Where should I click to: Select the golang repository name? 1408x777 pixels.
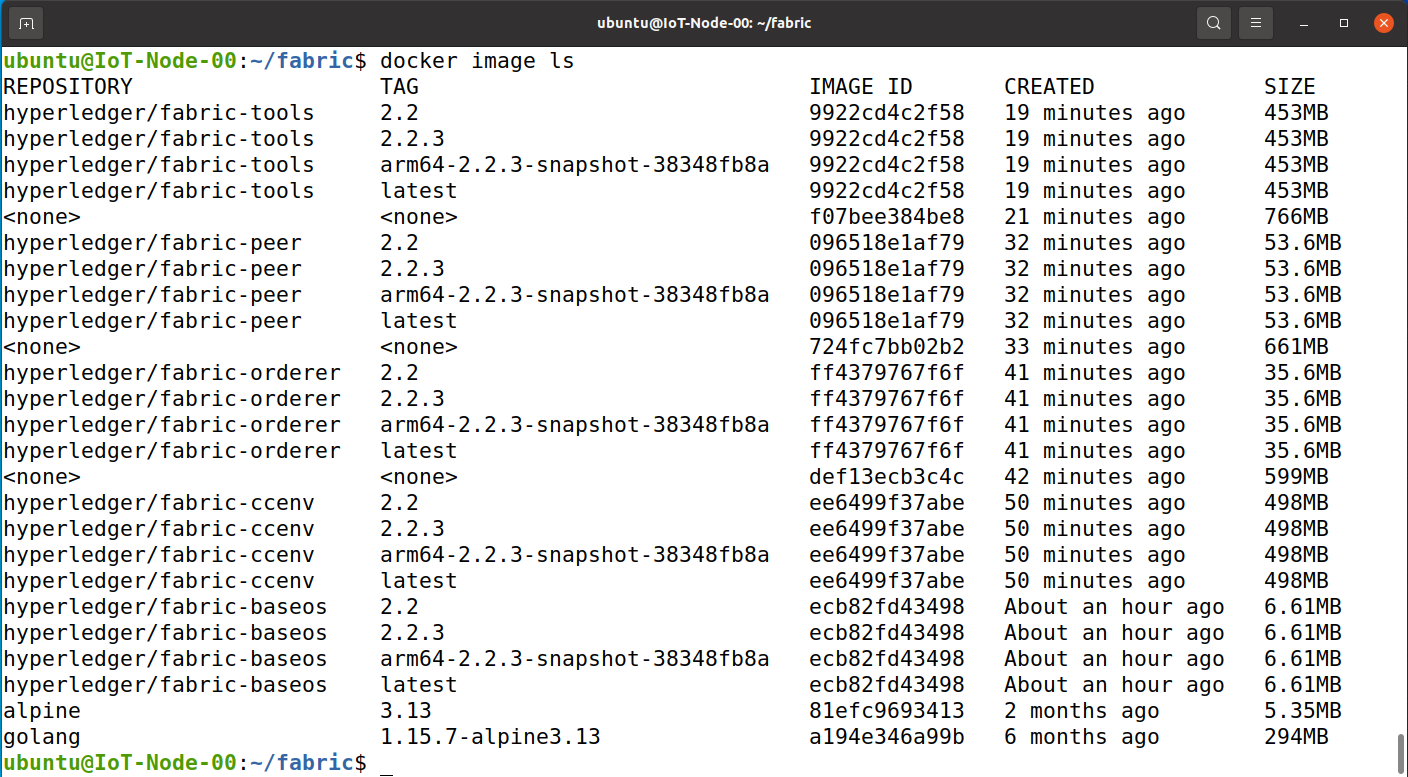42,737
